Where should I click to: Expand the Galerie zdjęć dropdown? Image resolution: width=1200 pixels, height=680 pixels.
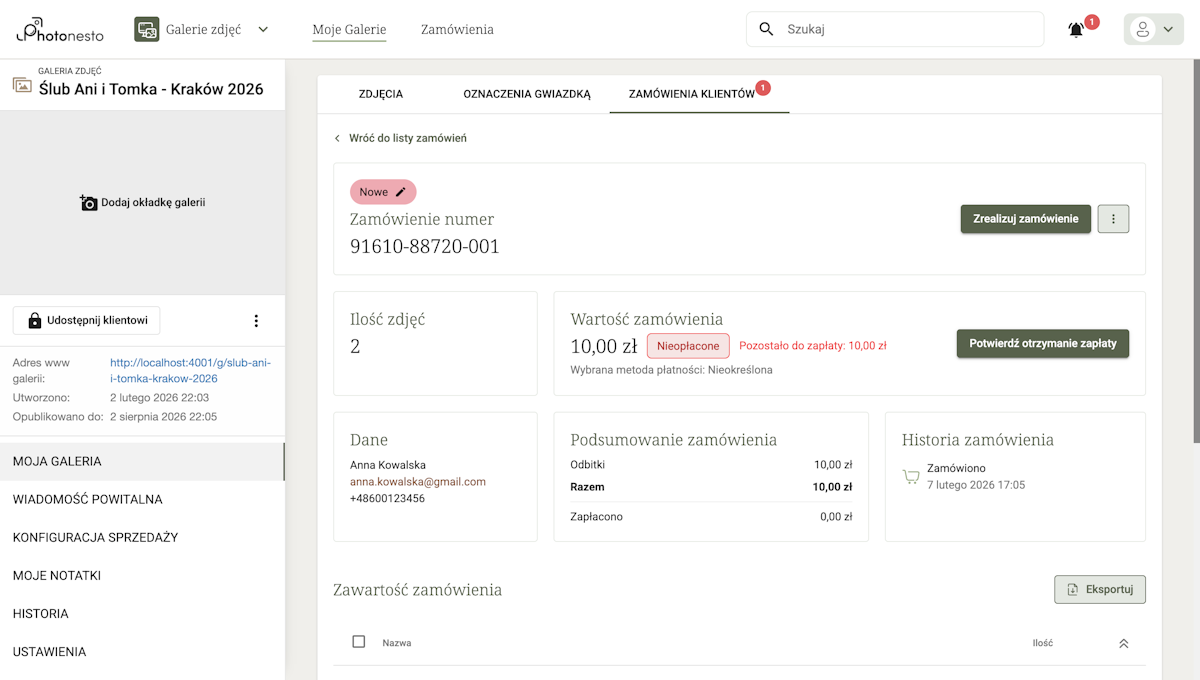pos(262,29)
